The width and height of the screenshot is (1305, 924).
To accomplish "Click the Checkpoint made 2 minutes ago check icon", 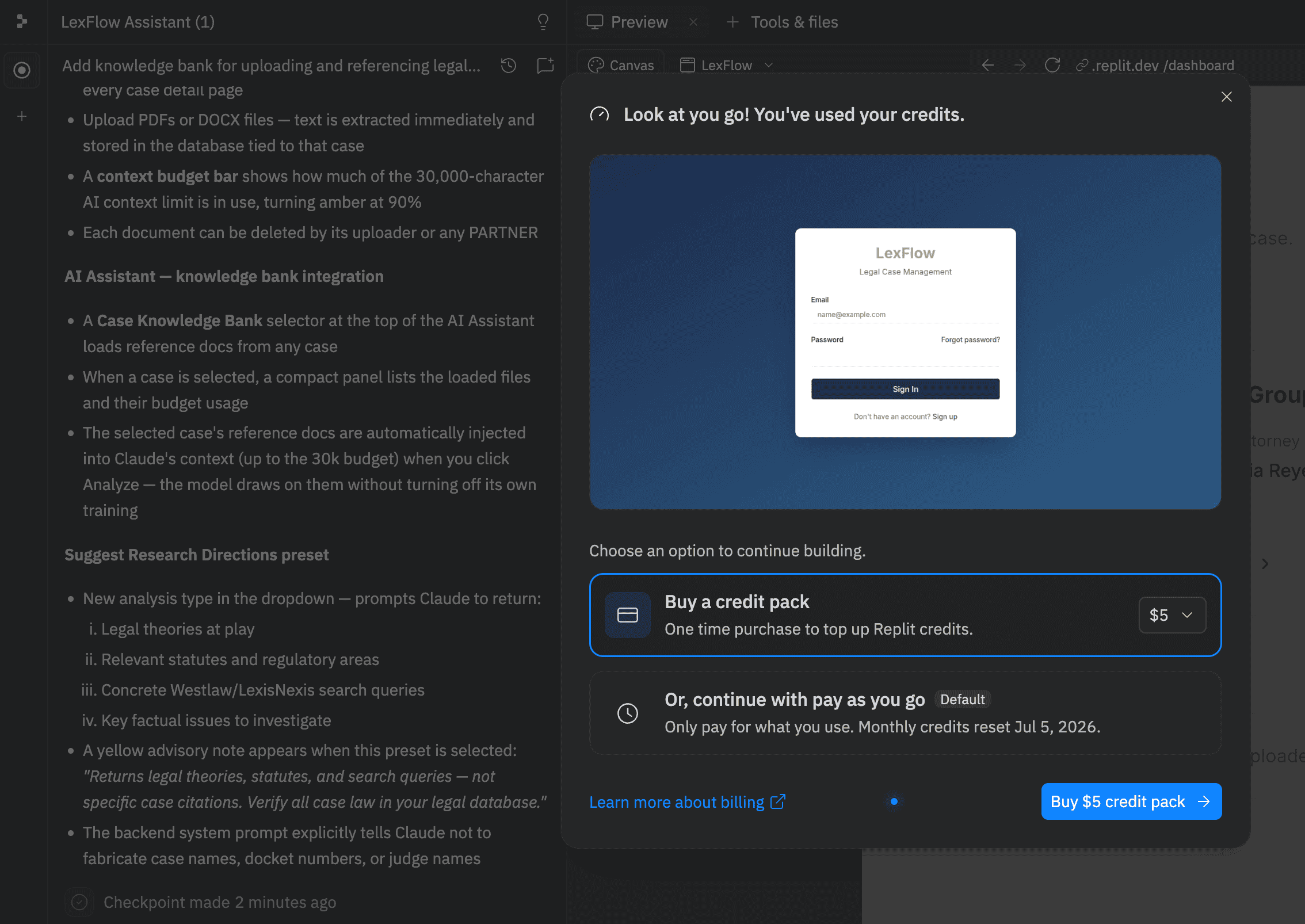I will [x=79, y=902].
